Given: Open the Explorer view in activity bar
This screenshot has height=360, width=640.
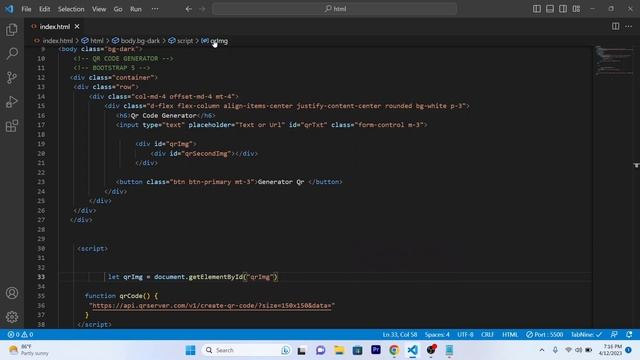Looking at the screenshot, I should (12, 29).
